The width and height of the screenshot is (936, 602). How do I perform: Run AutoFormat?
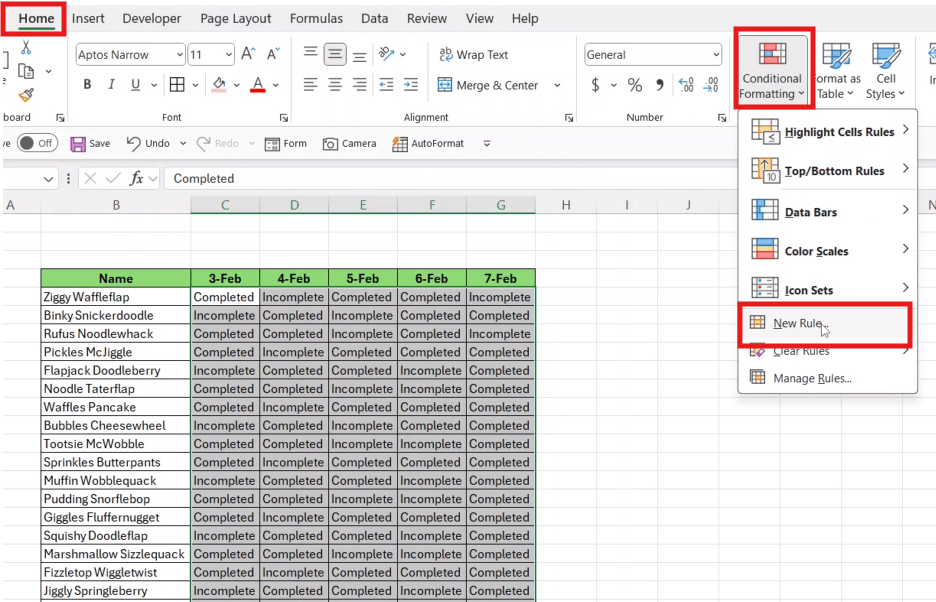tap(427, 143)
